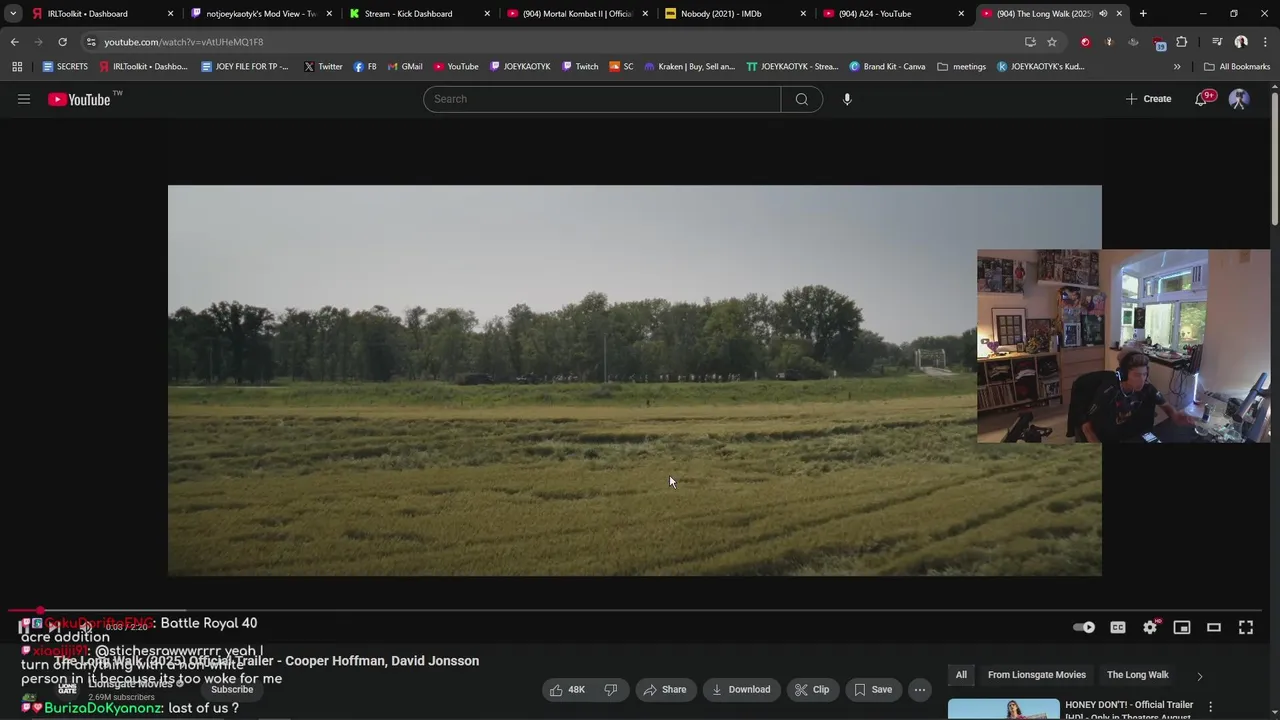This screenshot has width=1280, height=720.
Task: Select From Lionsgate Movies chip
Action: coord(1037,675)
